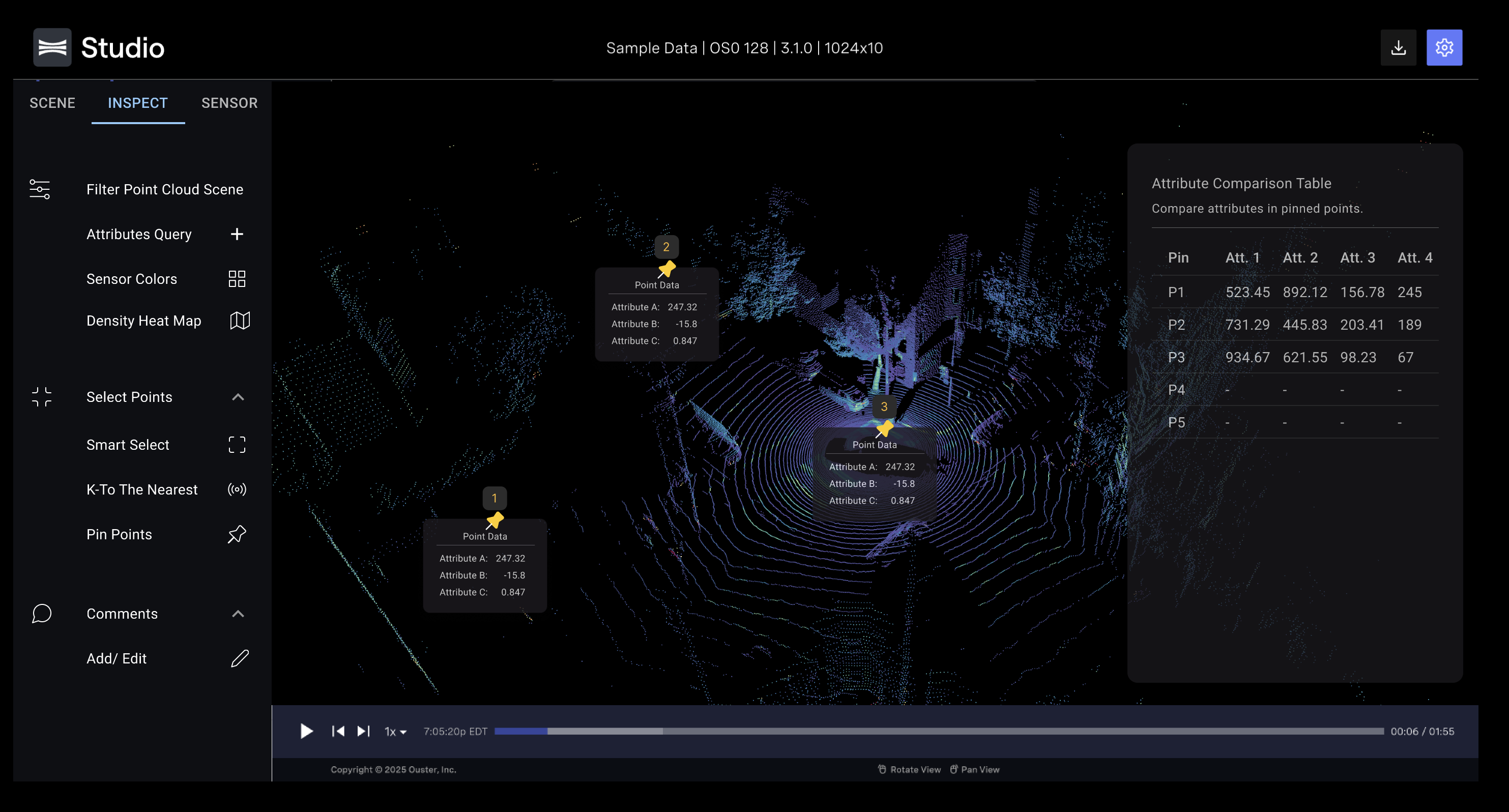Screen dimensions: 1509x812
Task: Click the Pin Points pushpin icon
Action: (237, 534)
